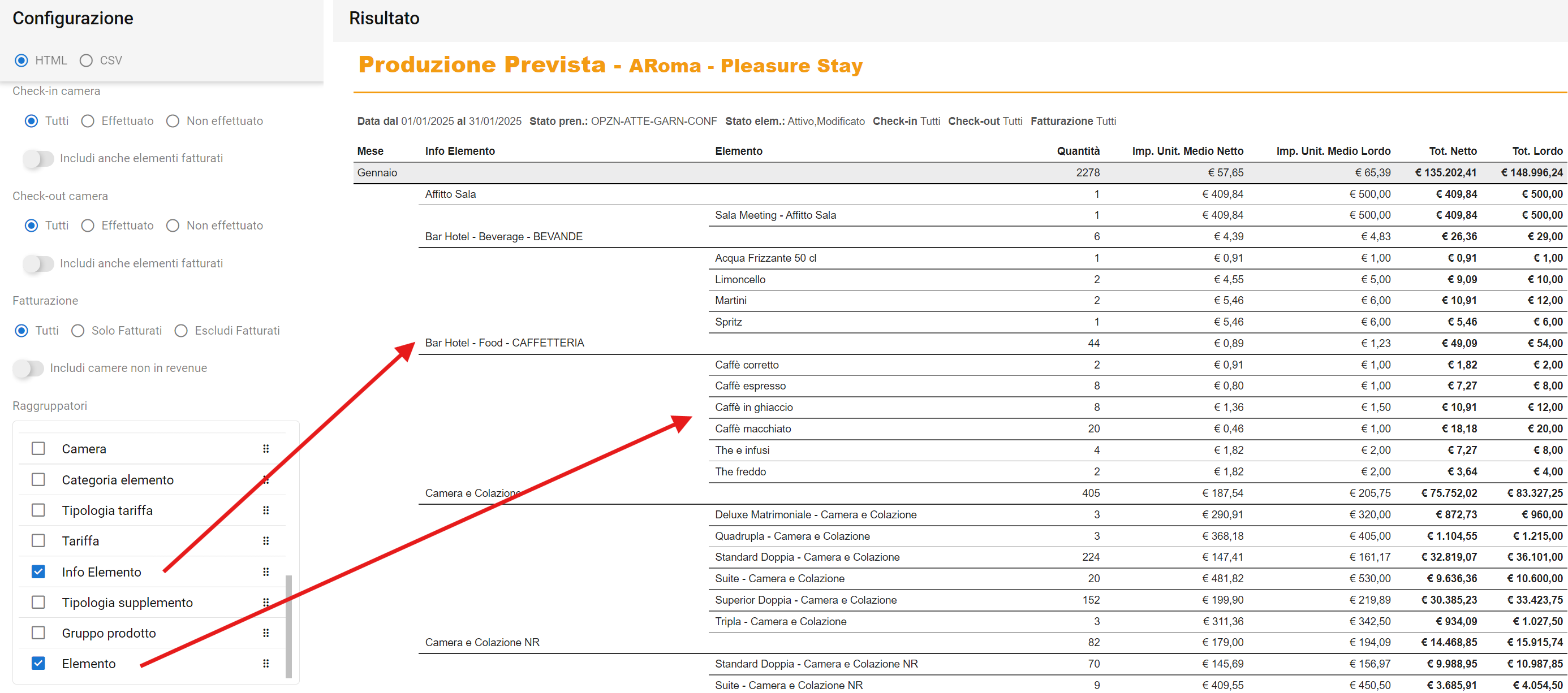The height and width of the screenshot is (693, 1568).
Task: Click the Martini element row
Action: [x=1138, y=301]
